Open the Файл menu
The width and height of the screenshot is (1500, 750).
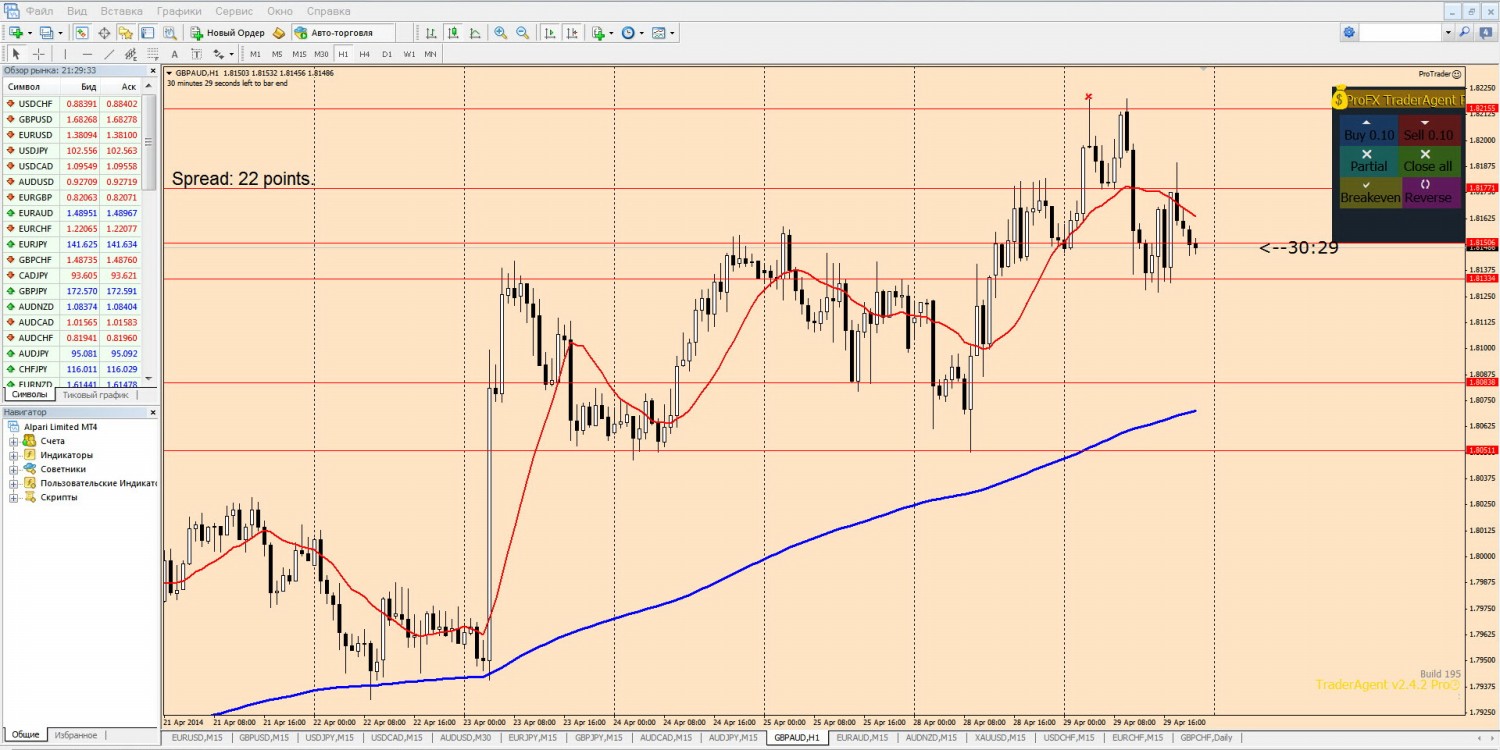click(40, 11)
